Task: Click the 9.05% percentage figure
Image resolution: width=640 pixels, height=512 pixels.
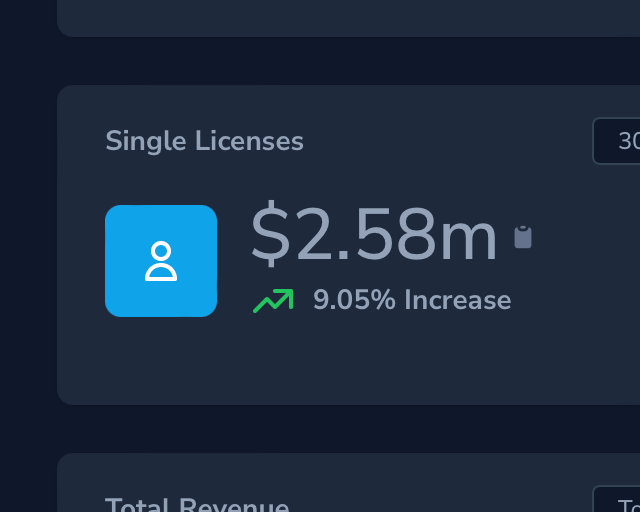Action: click(354, 300)
